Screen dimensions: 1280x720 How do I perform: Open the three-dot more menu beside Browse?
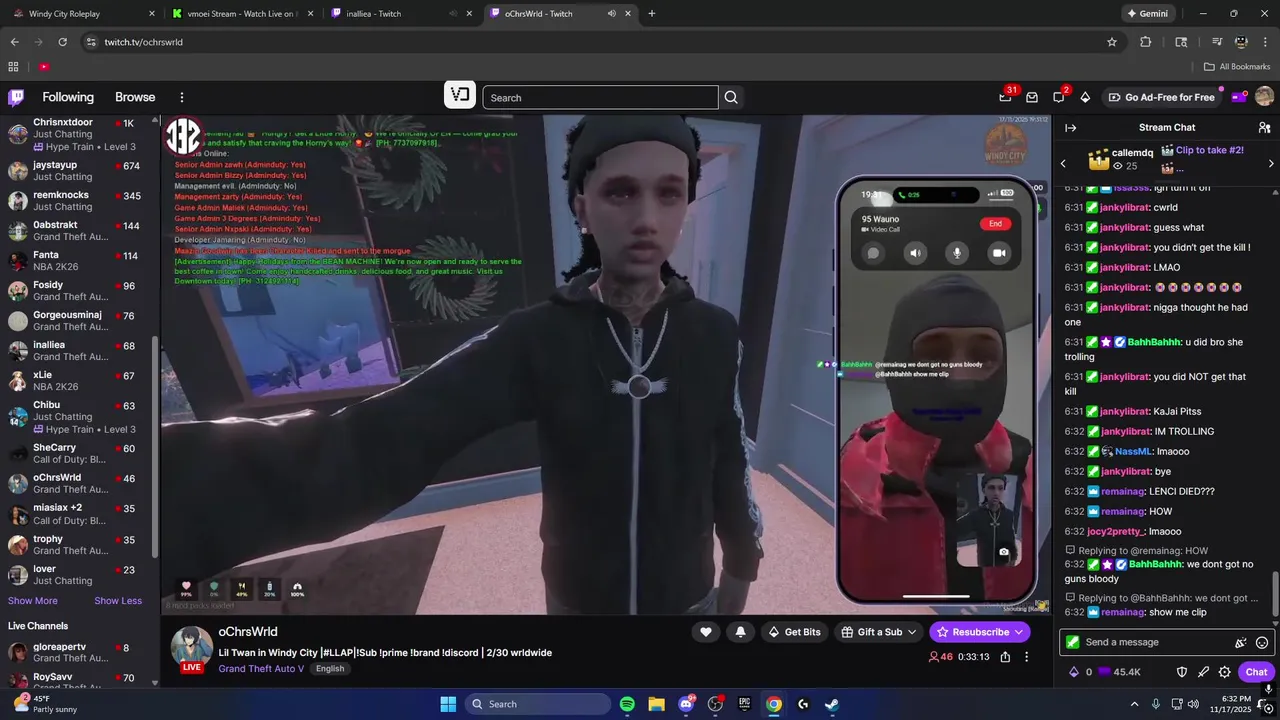(182, 97)
